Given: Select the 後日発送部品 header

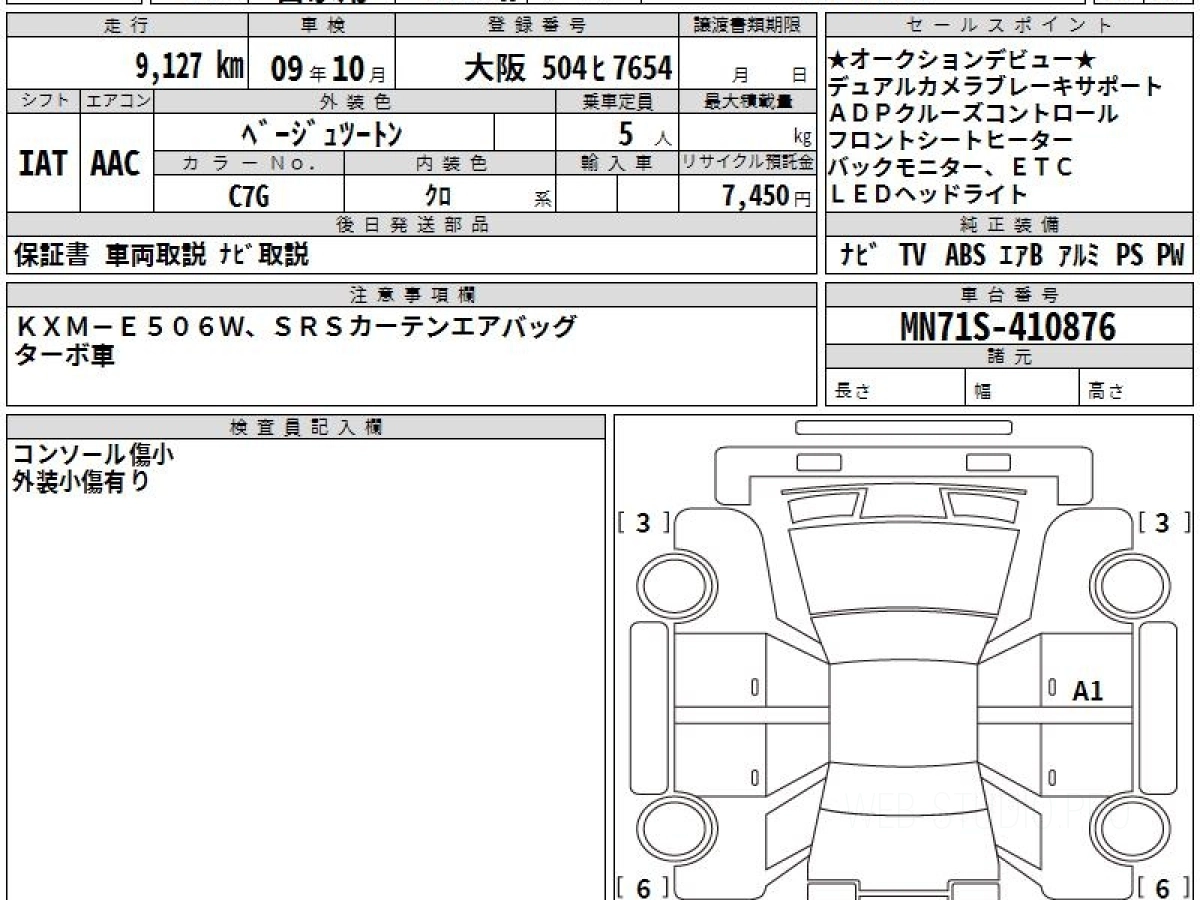Looking at the screenshot, I should pos(412,224).
